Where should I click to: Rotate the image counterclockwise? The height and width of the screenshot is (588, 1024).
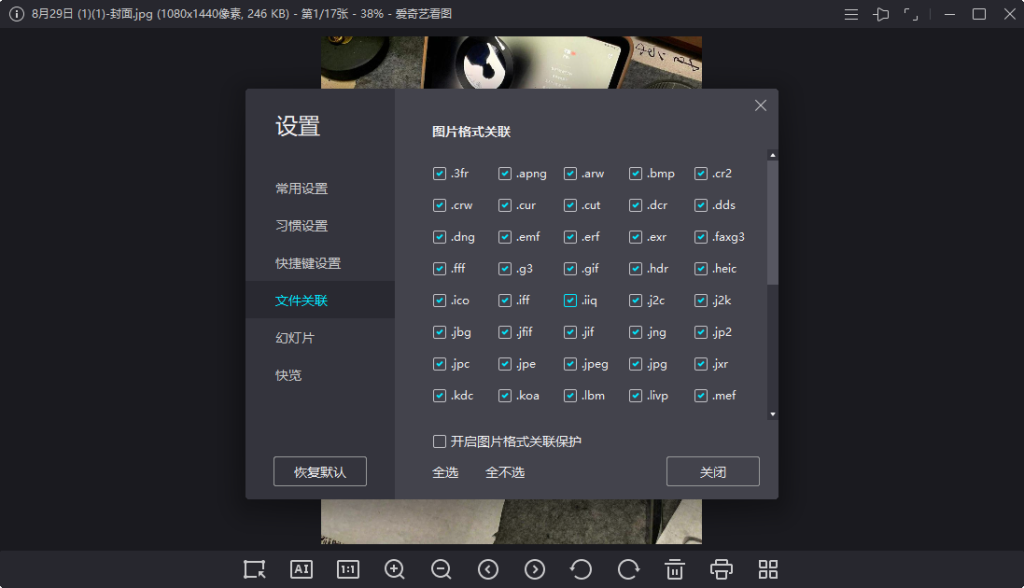tap(581, 568)
